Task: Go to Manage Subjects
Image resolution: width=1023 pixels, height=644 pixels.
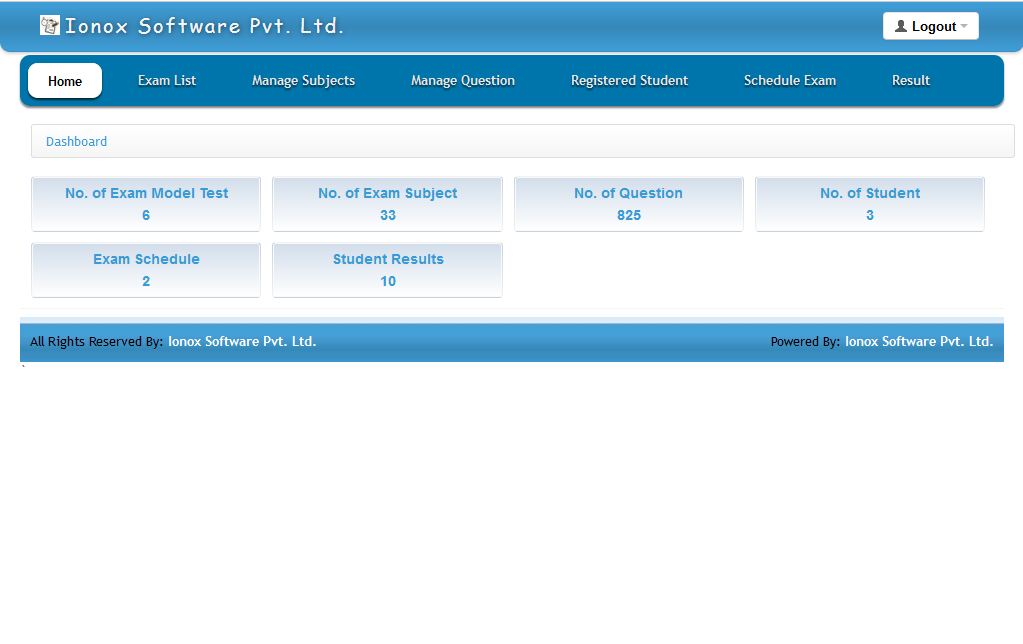Action: tap(303, 81)
